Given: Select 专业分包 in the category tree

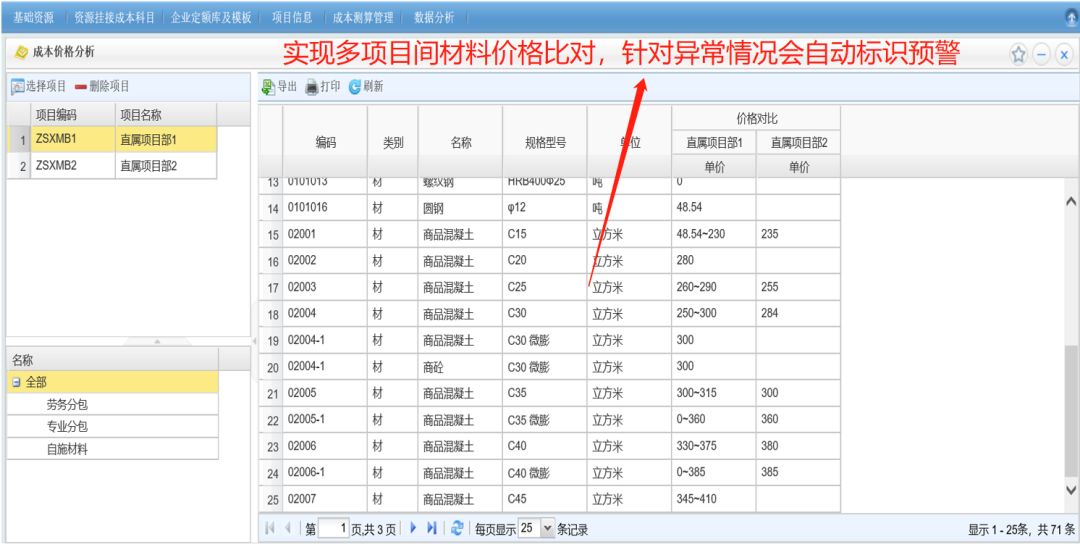Looking at the screenshot, I should coord(67,427).
